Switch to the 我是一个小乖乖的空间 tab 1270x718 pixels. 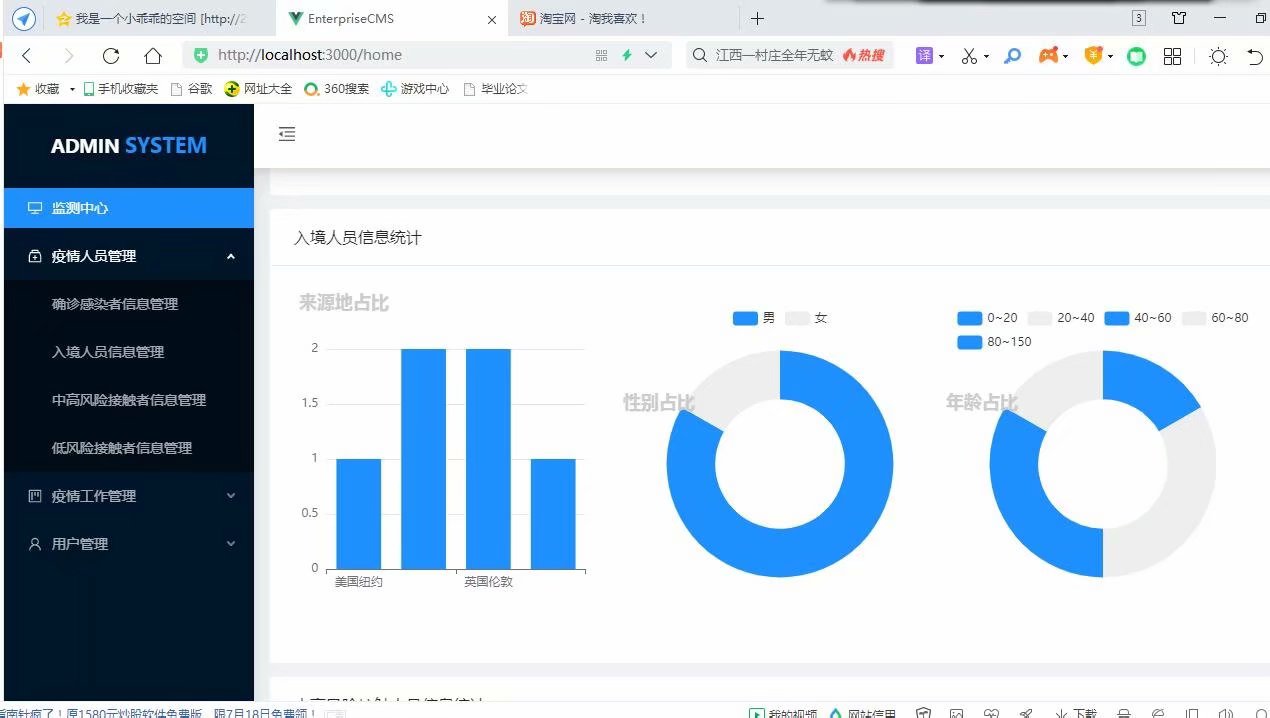160,18
